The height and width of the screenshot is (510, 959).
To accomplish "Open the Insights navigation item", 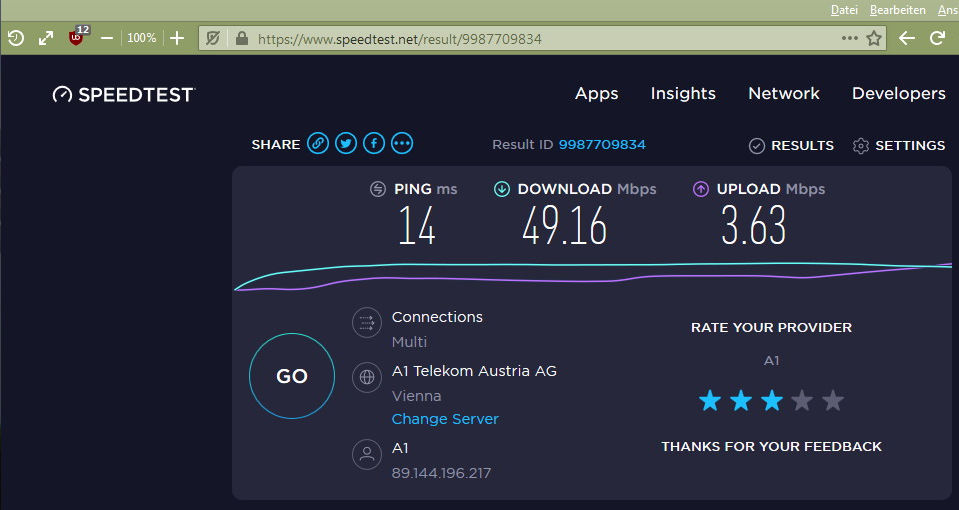I will pos(683,94).
